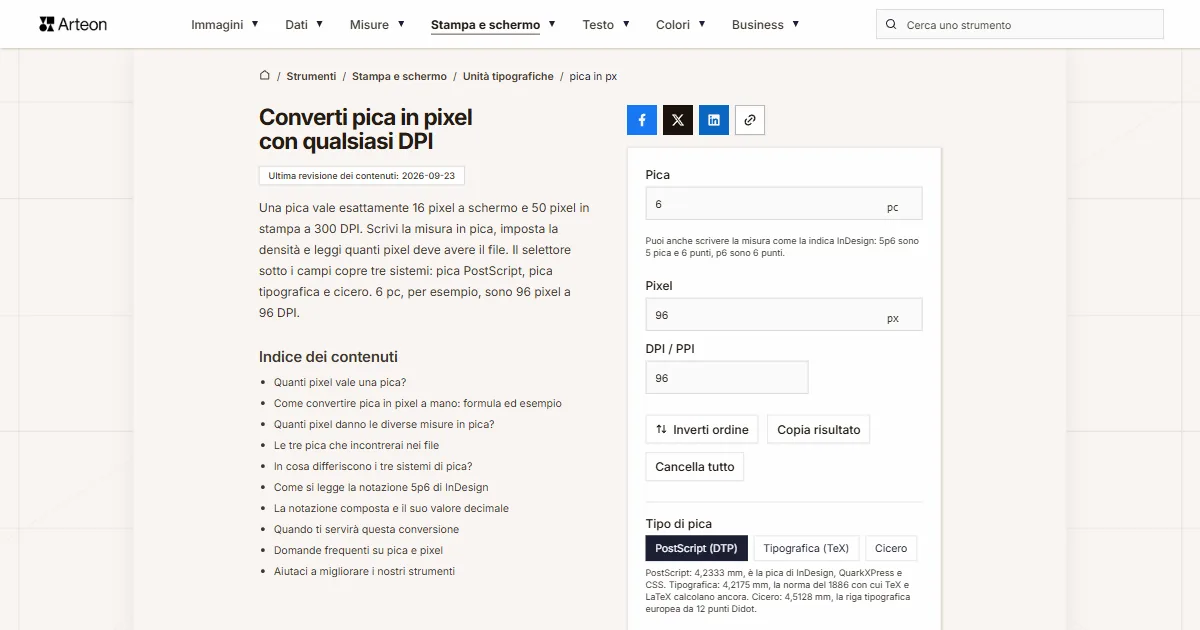Jump to Quanti pixel vale una pica?

[340, 382]
